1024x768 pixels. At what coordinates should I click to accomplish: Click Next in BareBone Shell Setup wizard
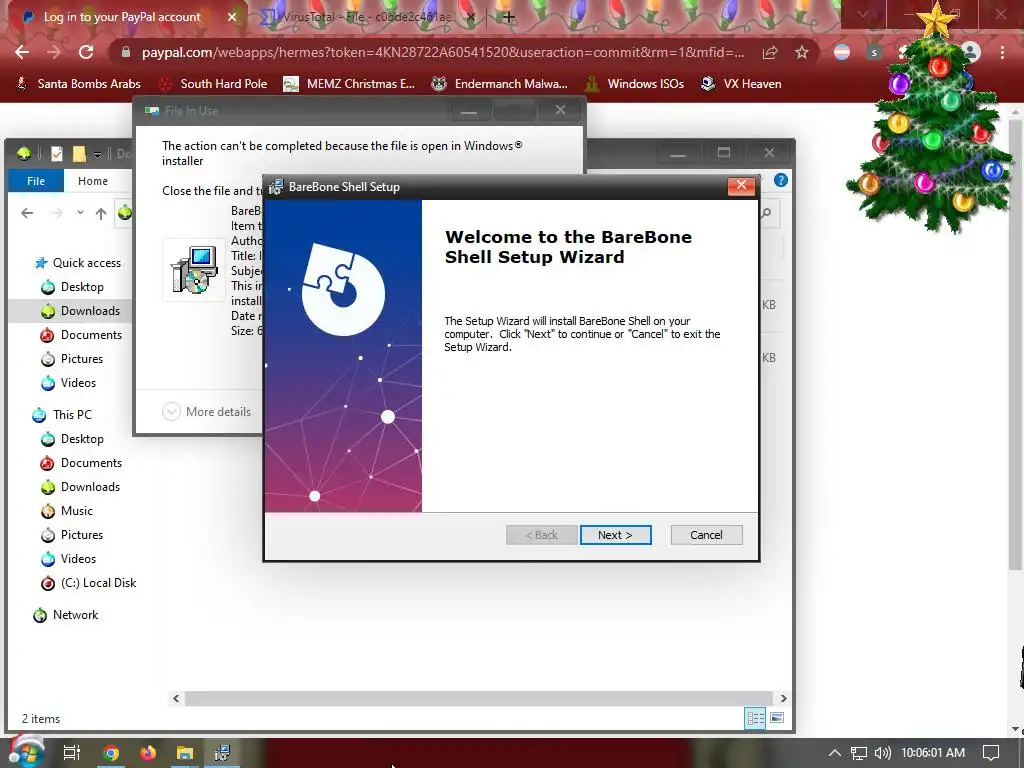pos(615,535)
